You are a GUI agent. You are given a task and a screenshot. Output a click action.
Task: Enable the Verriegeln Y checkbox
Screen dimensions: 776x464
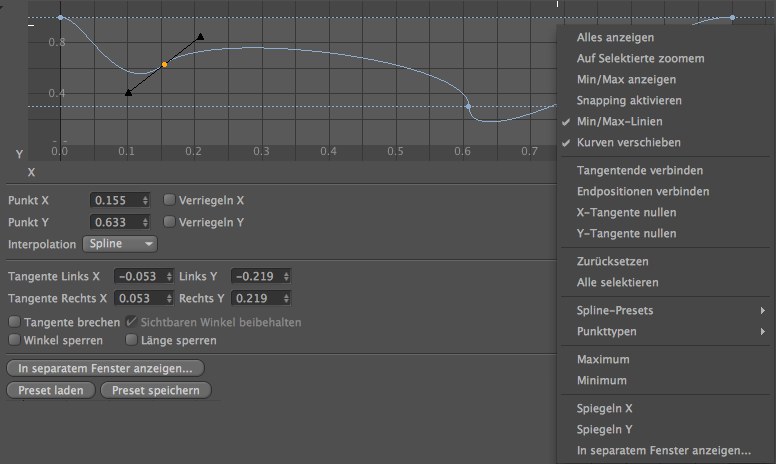(169, 221)
